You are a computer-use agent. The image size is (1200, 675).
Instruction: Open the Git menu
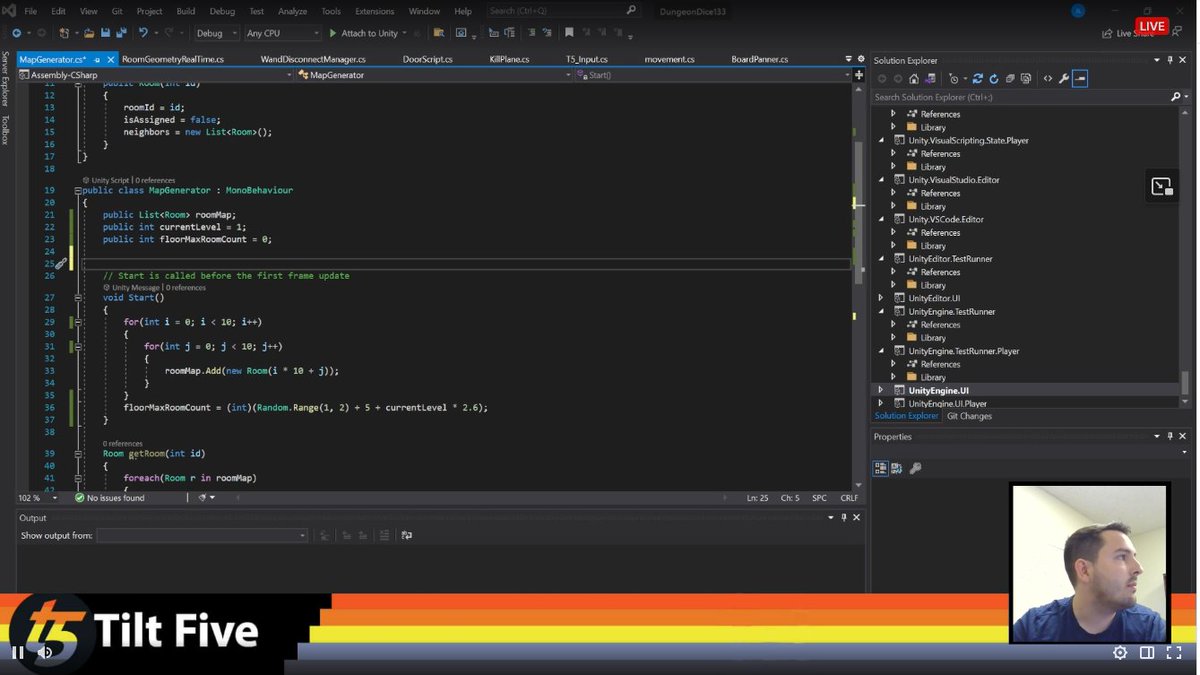(117, 11)
